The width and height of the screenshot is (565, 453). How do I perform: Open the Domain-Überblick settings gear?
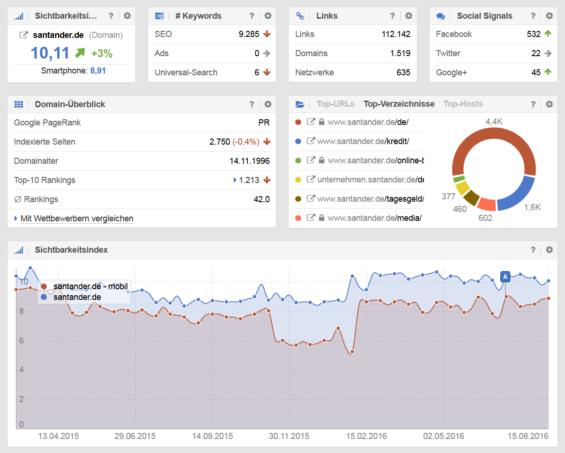coord(268,104)
